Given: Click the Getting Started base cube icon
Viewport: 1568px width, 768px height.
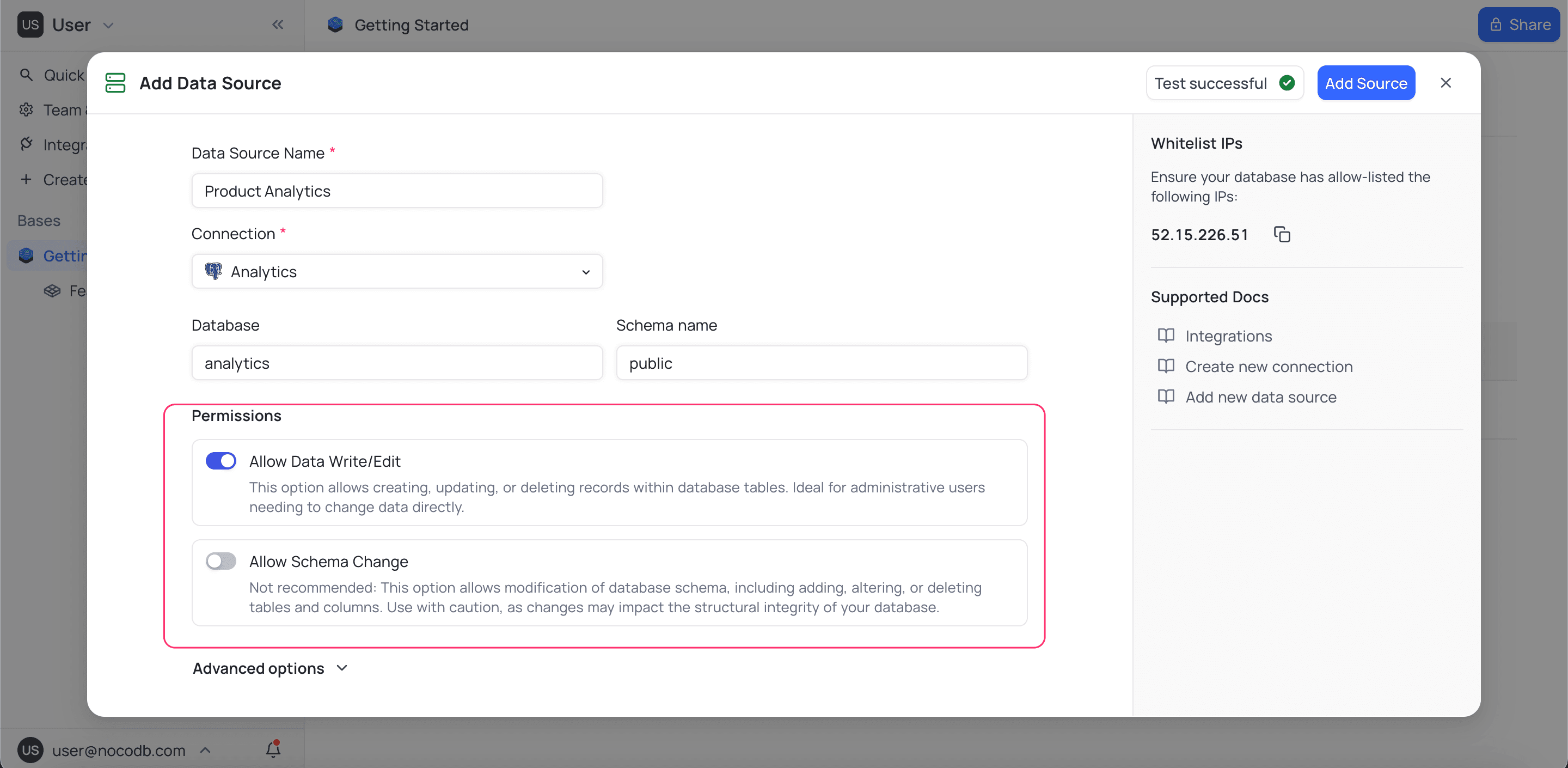Looking at the screenshot, I should (26, 256).
